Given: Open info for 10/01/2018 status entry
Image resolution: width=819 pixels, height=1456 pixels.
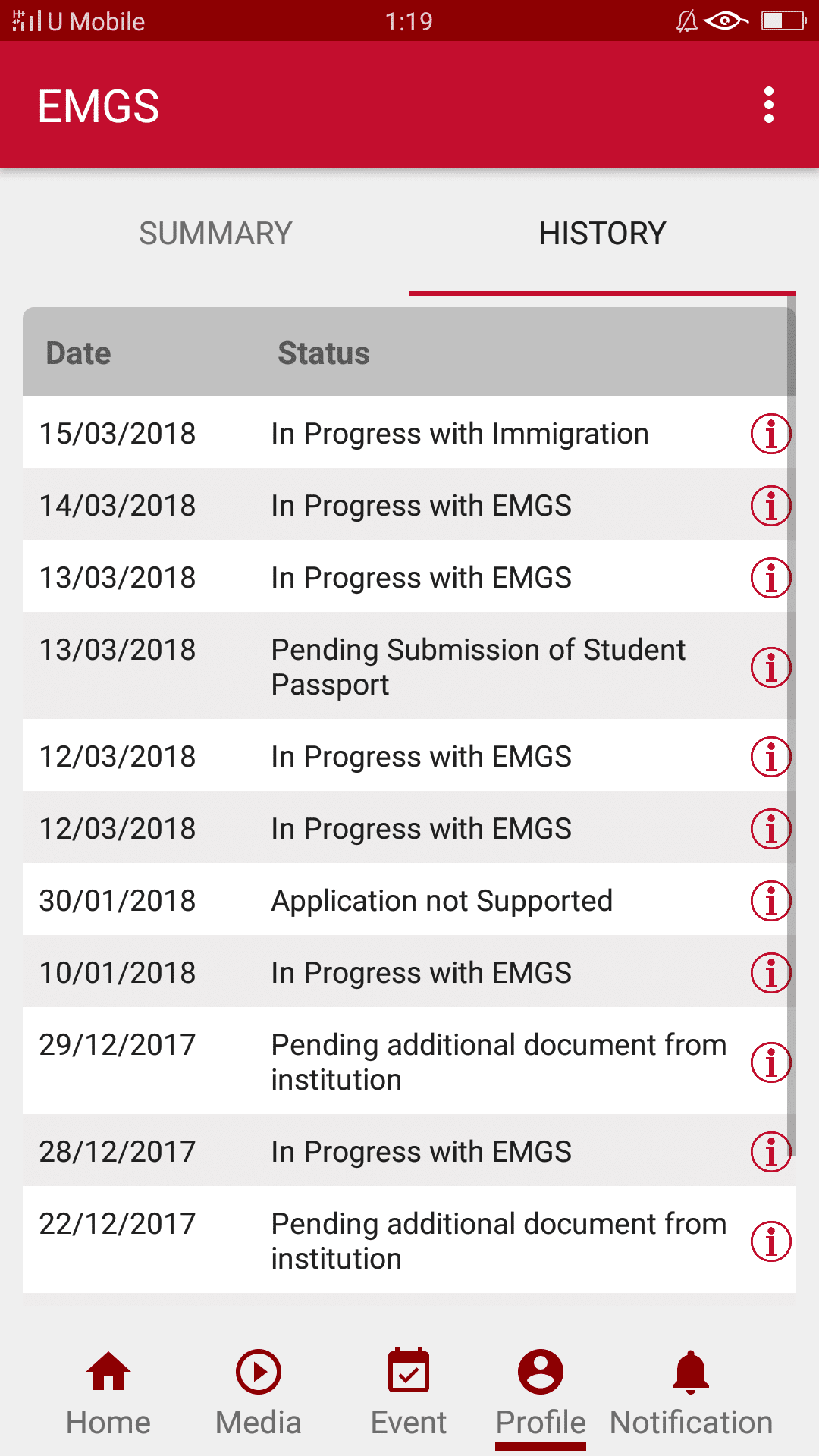Looking at the screenshot, I should (770, 973).
